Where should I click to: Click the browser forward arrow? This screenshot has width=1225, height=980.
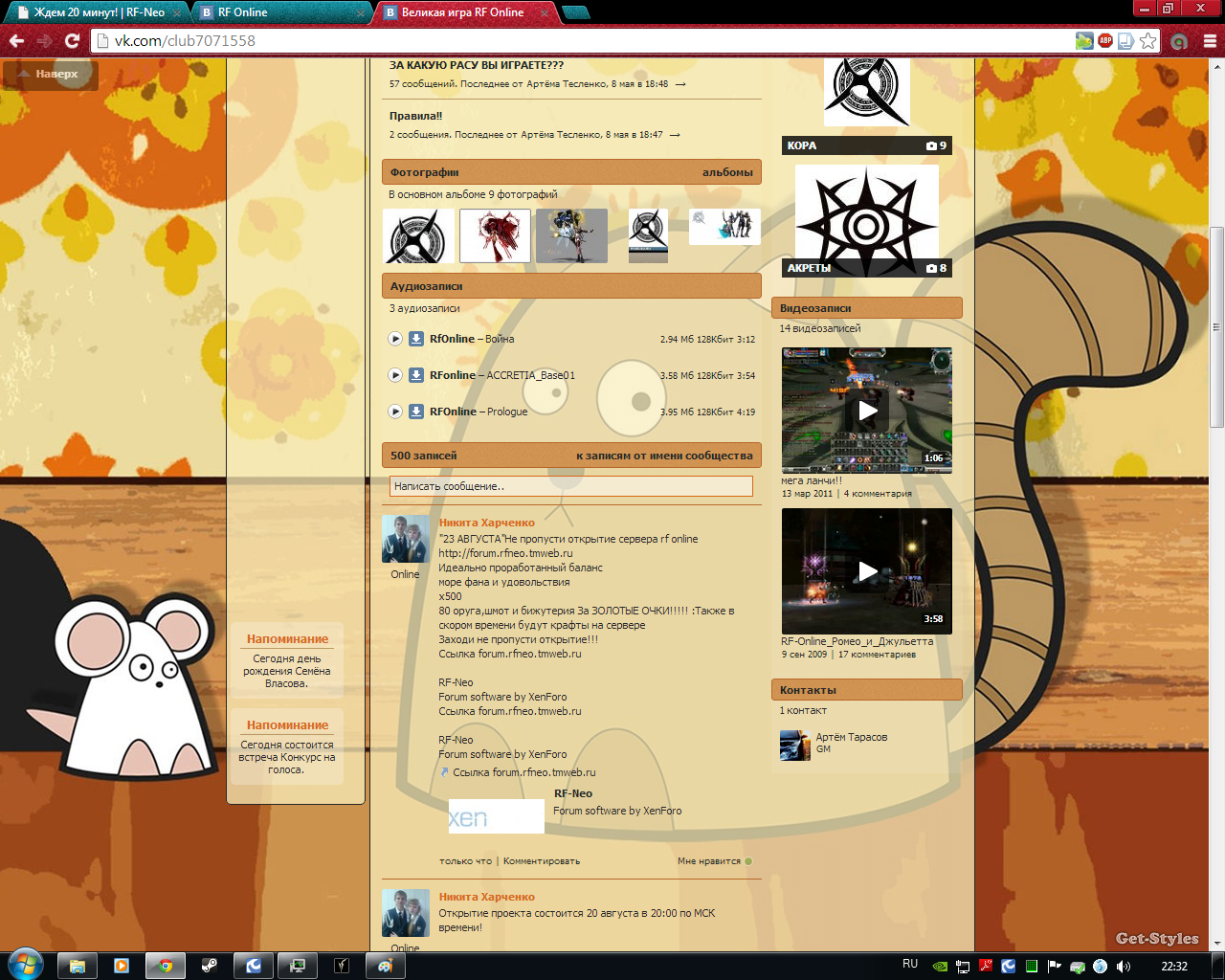pos(44,41)
